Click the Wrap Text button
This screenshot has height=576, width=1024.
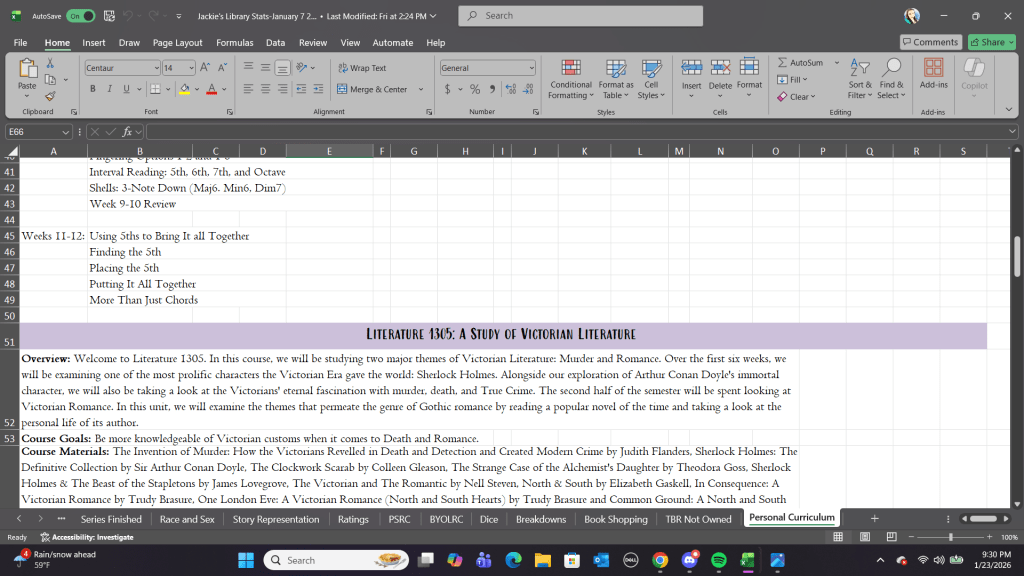click(361, 68)
